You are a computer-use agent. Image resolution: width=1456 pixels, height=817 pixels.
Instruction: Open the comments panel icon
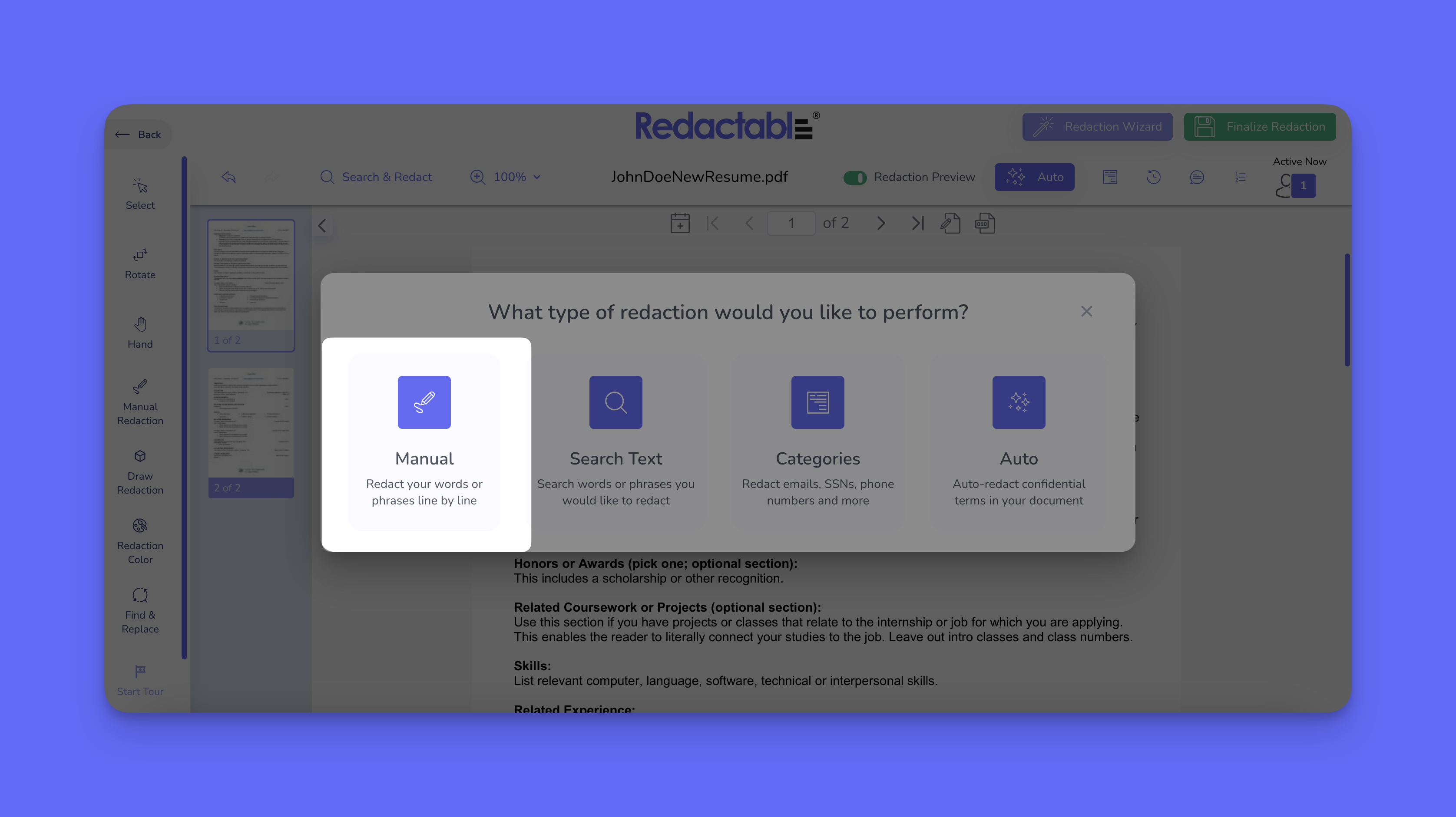point(1197,177)
